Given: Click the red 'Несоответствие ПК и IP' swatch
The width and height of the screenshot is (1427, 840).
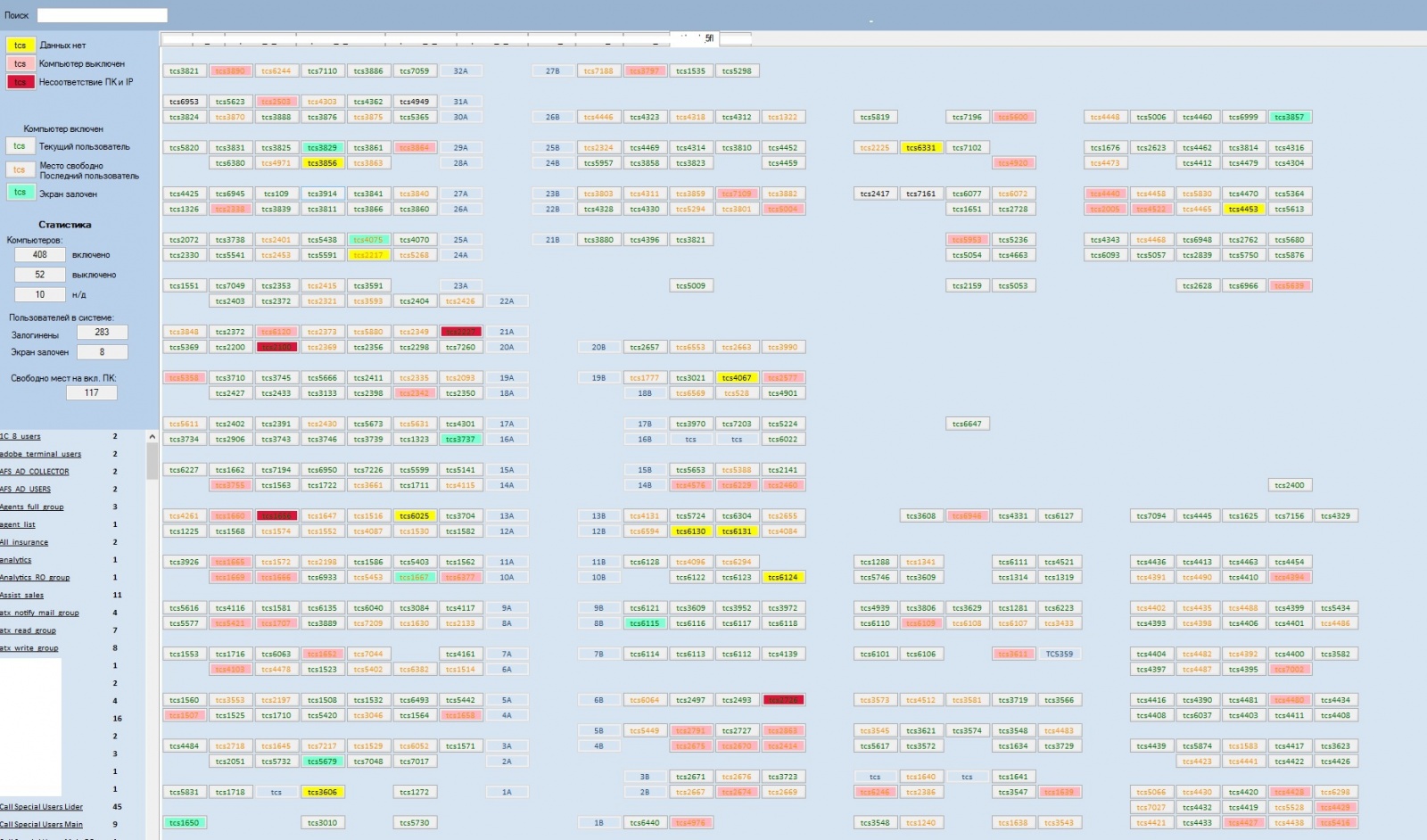Looking at the screenshot, I should (20, 82).
